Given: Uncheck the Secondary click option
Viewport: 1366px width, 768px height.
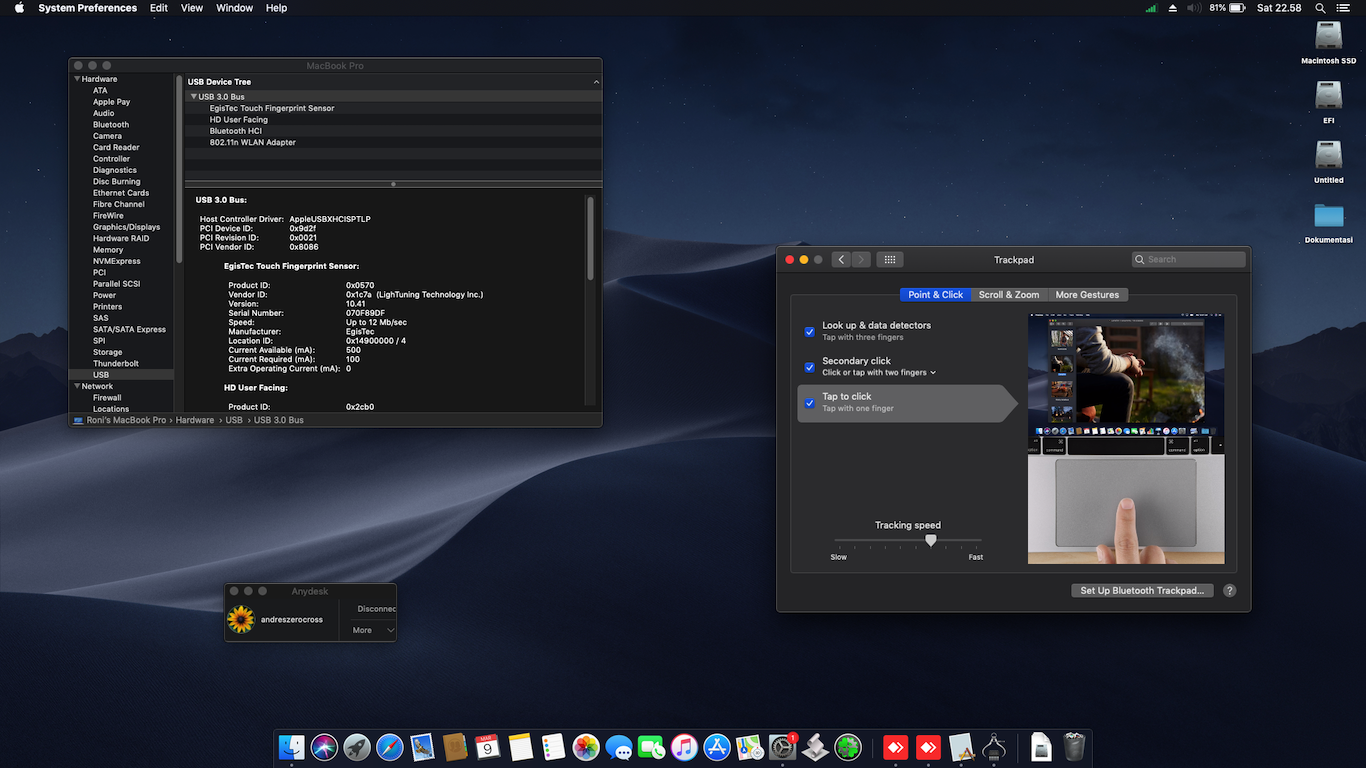Looking at the screenshot, I should tap(810, 367).
